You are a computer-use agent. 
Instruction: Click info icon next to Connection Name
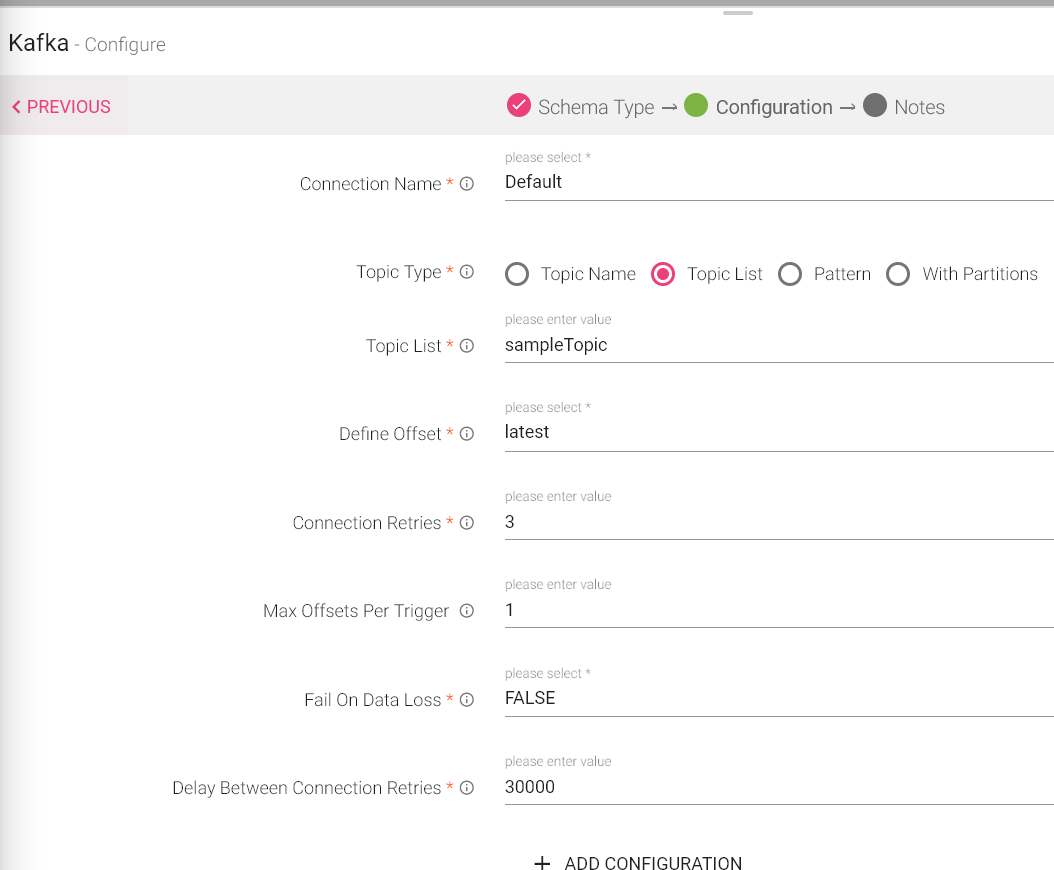pos(466,184)
